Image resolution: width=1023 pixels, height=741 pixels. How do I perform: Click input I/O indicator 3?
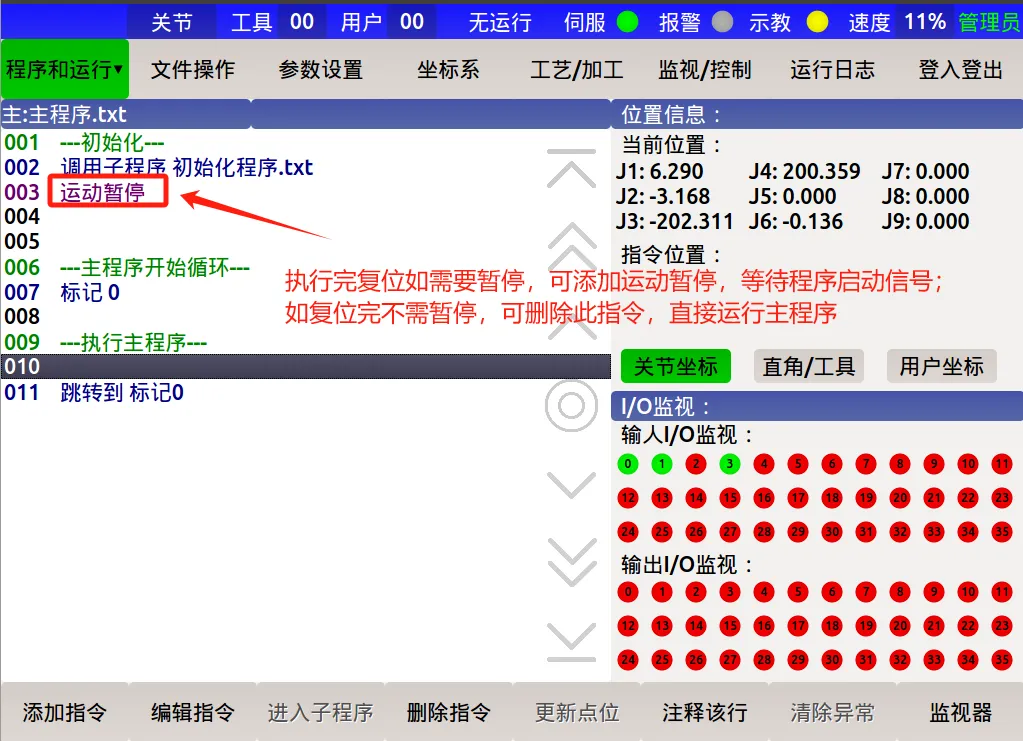(x=729, y=464)
